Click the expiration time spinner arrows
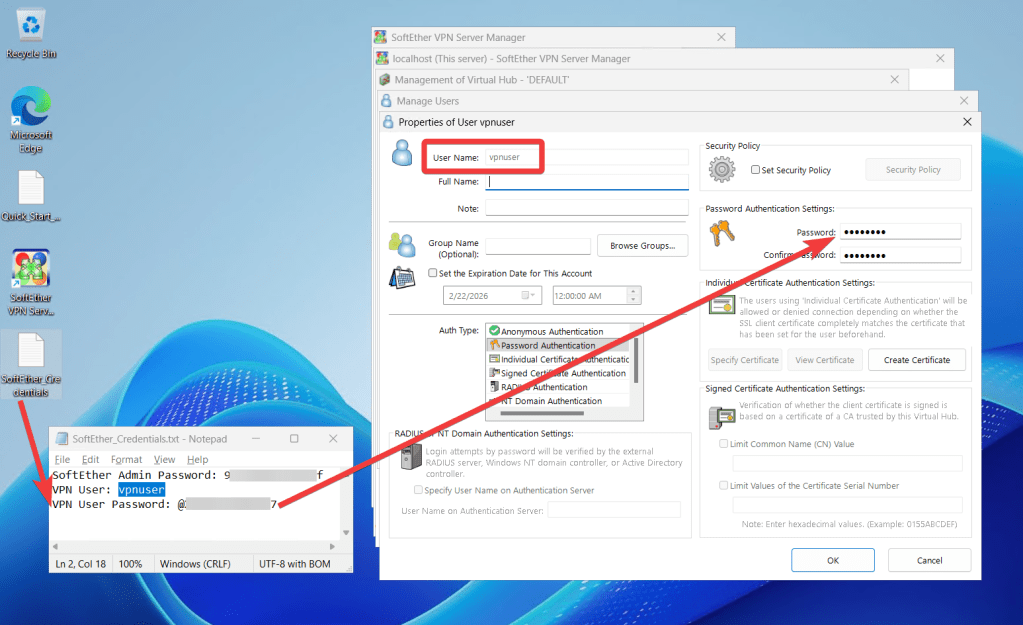 tap(632, 296)
